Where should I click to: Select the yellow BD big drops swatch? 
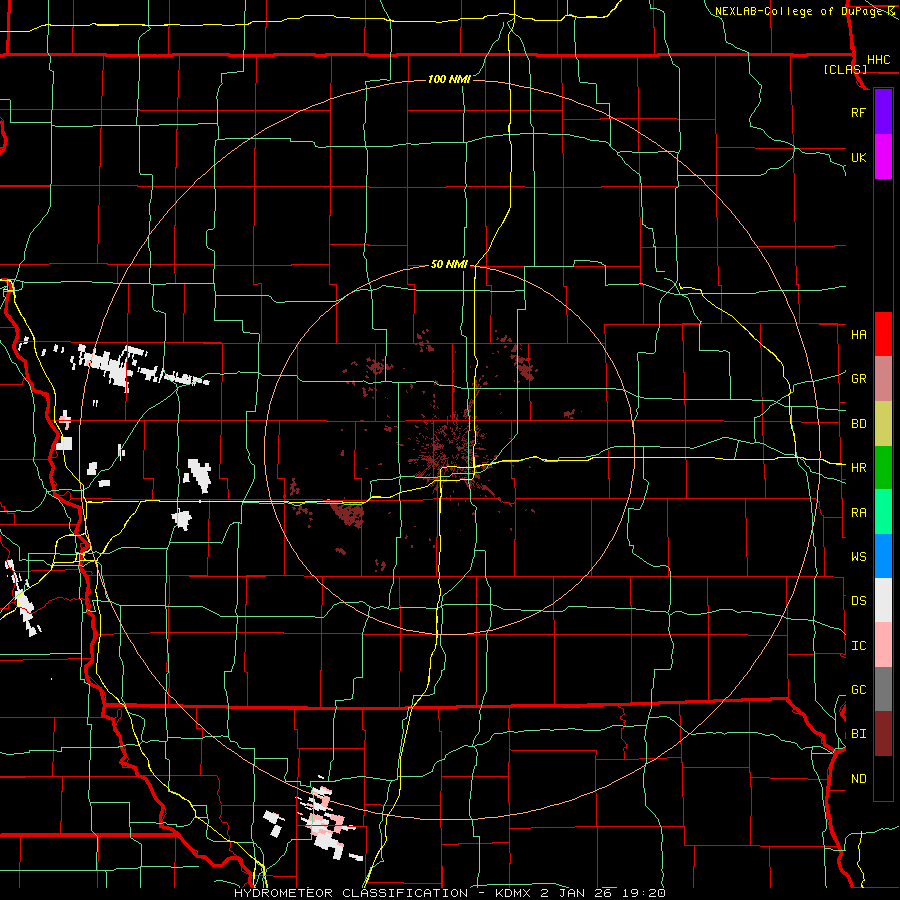(x=883, y=423)
